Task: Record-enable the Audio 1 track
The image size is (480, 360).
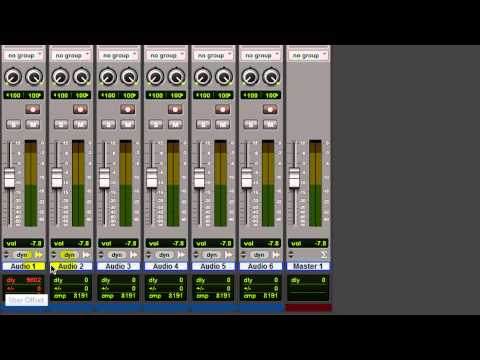Action: point(33,109)
